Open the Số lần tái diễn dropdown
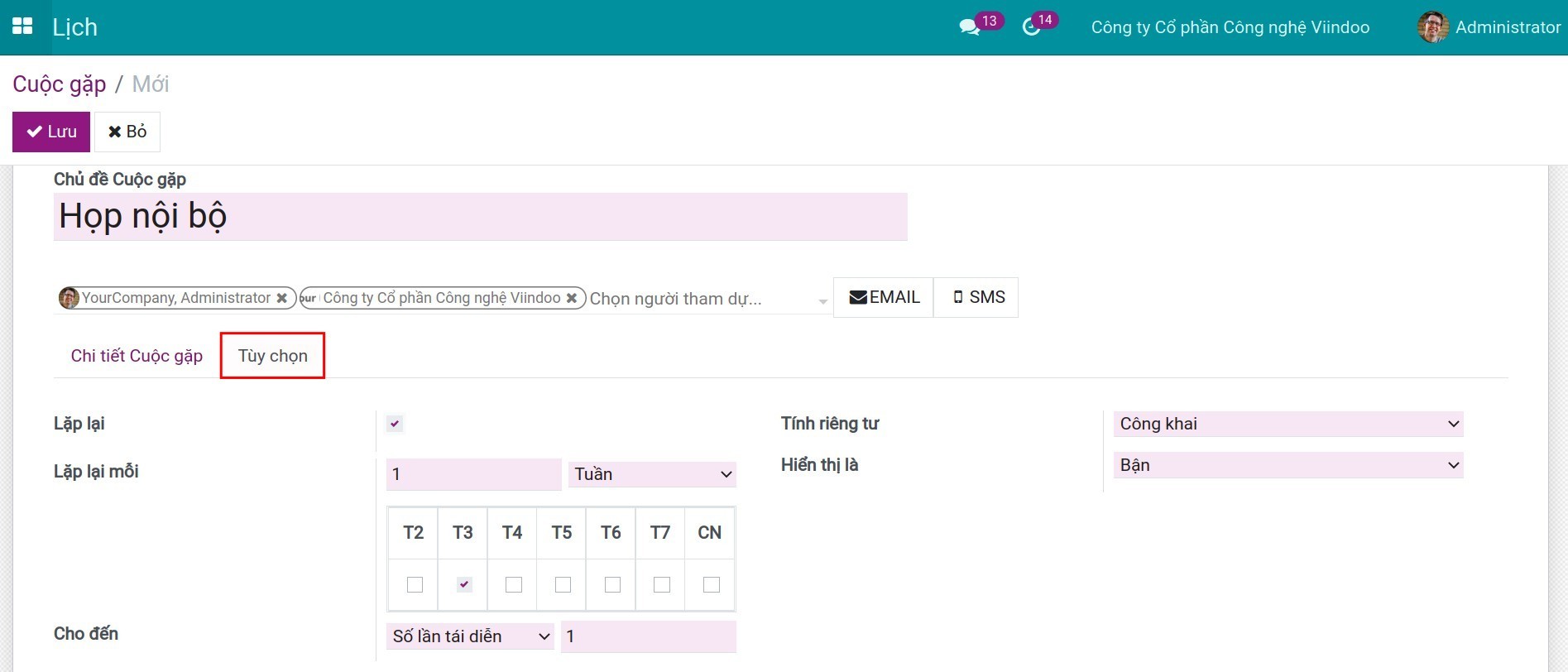 pos(470,636)
